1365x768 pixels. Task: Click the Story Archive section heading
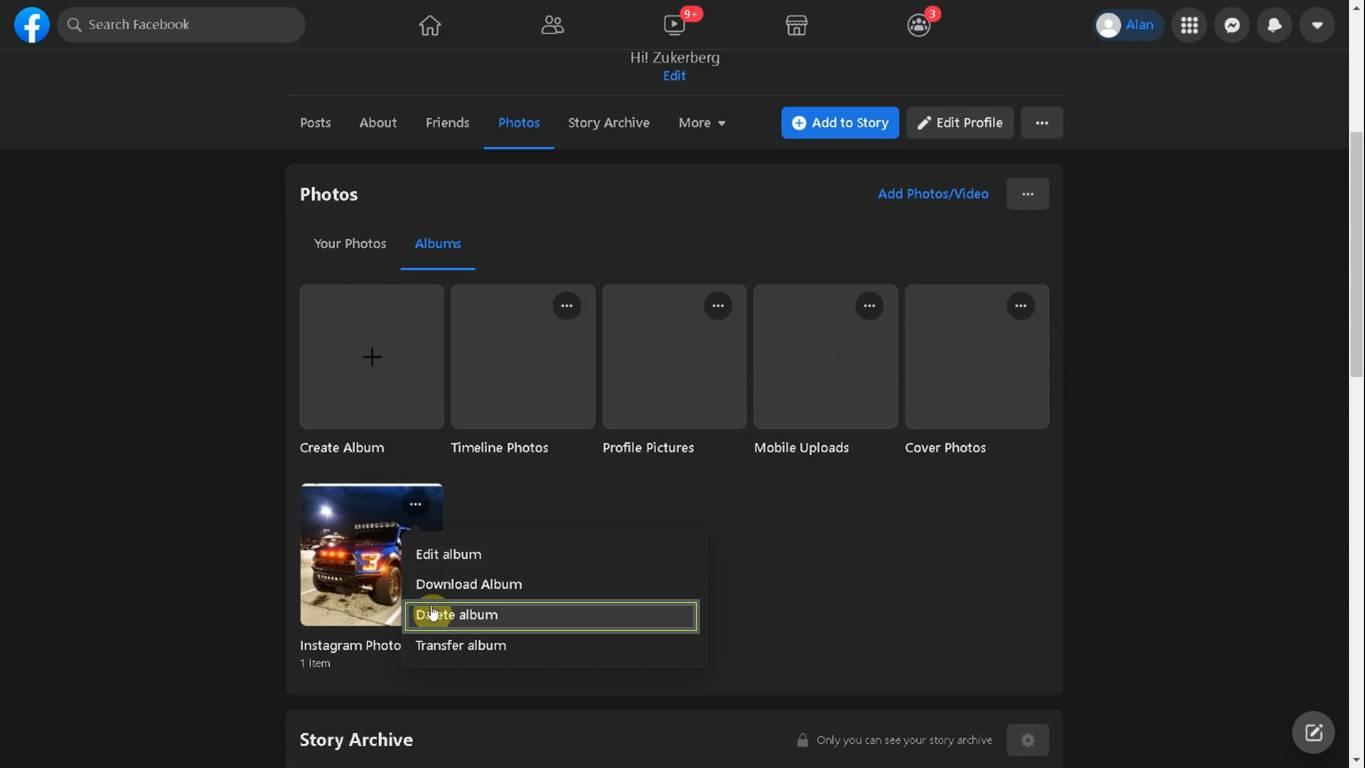[x=356, y=740]
